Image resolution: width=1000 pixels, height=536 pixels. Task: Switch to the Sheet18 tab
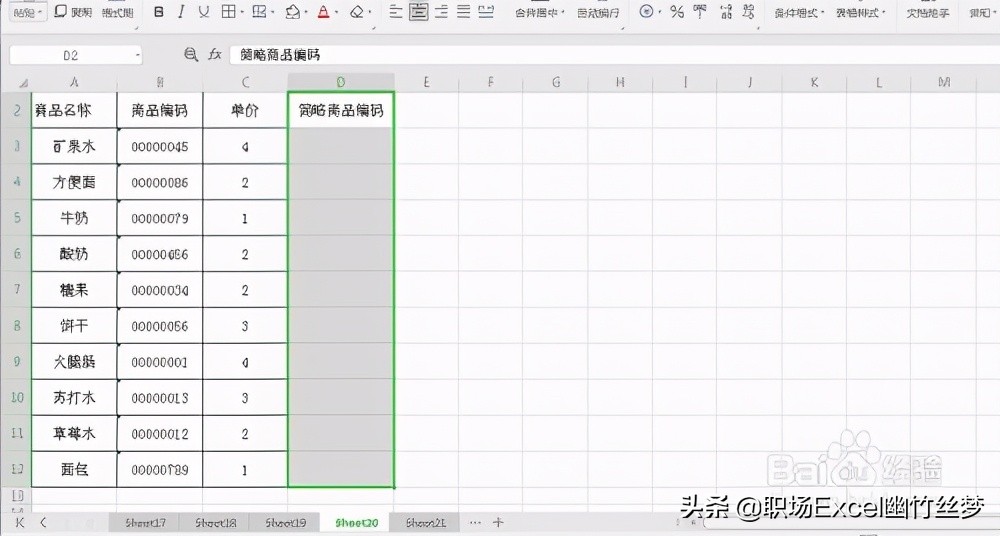click(x=216, y=523)
